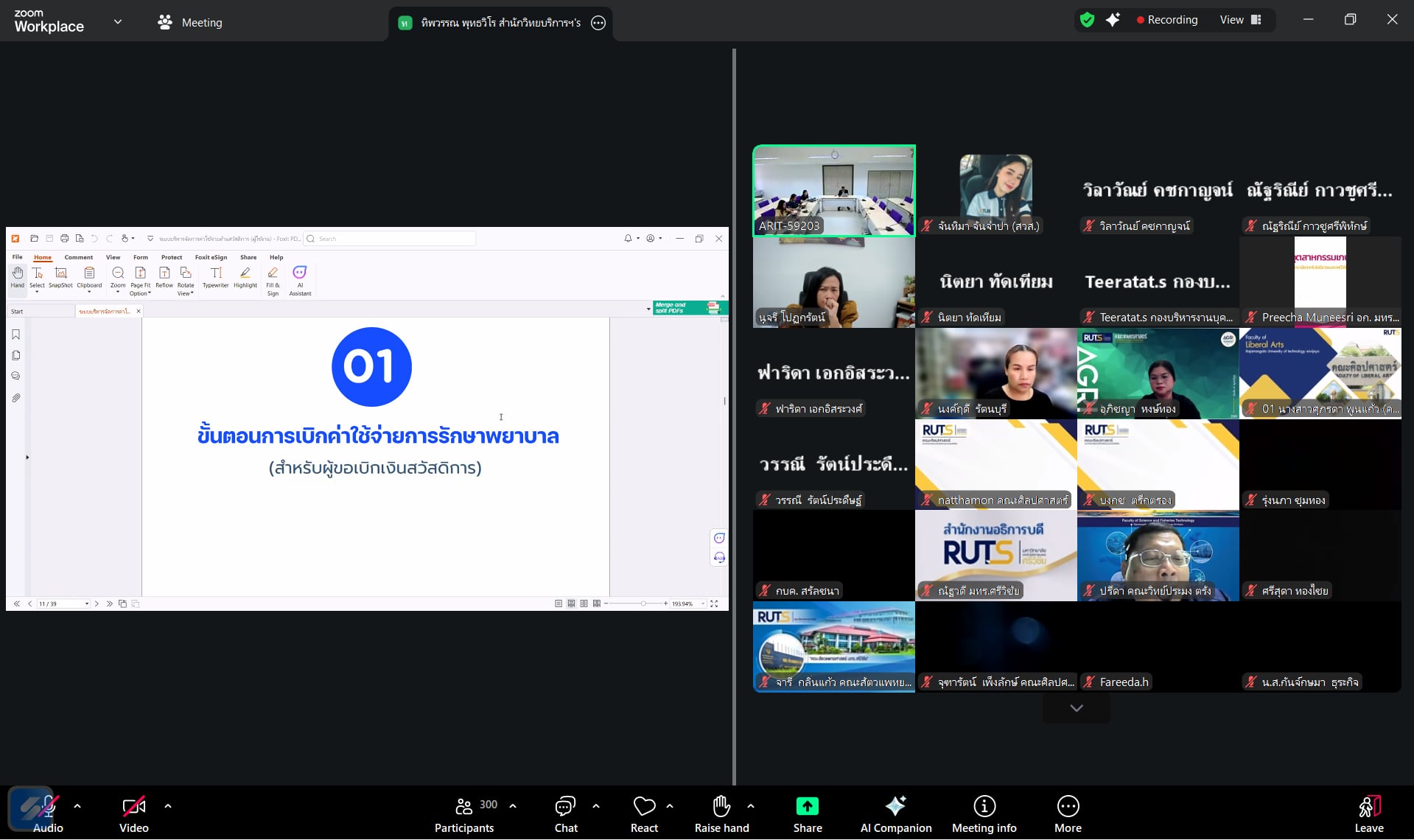Image resolution: width=1414 pixels, height=840 pixels.
Task: Click the green Share screen button
Action: [807, 813]
